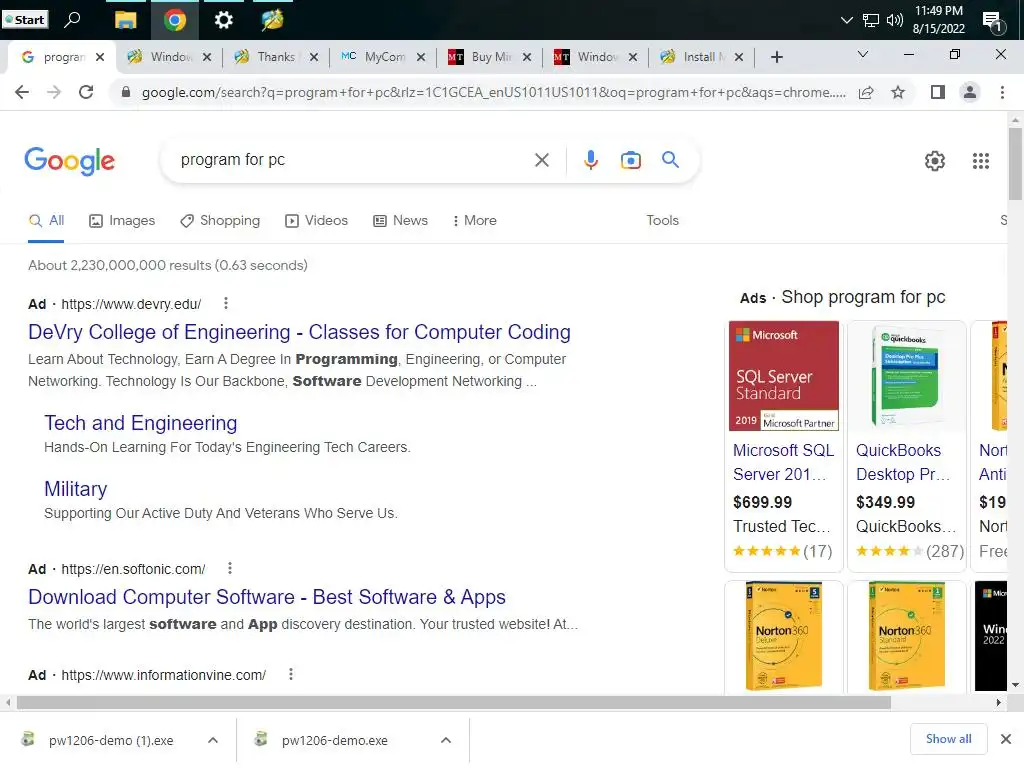Open notification center icon
The image size is (1024, 768).
[x=993, y=22]
